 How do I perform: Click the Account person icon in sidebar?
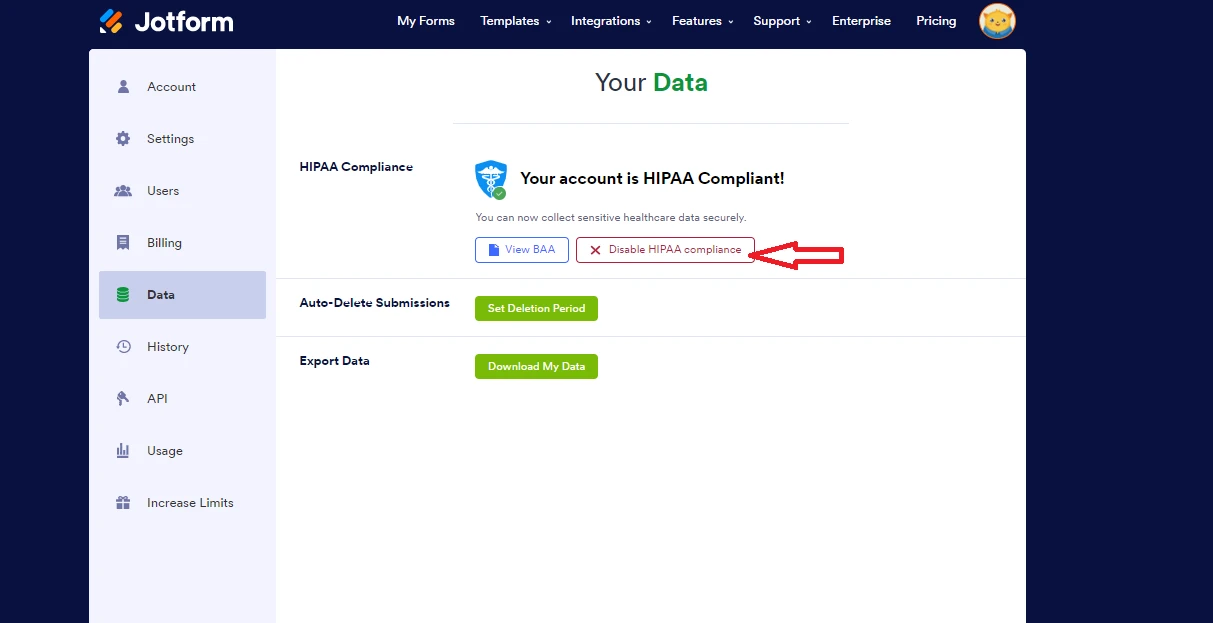[x=123, y=87]
